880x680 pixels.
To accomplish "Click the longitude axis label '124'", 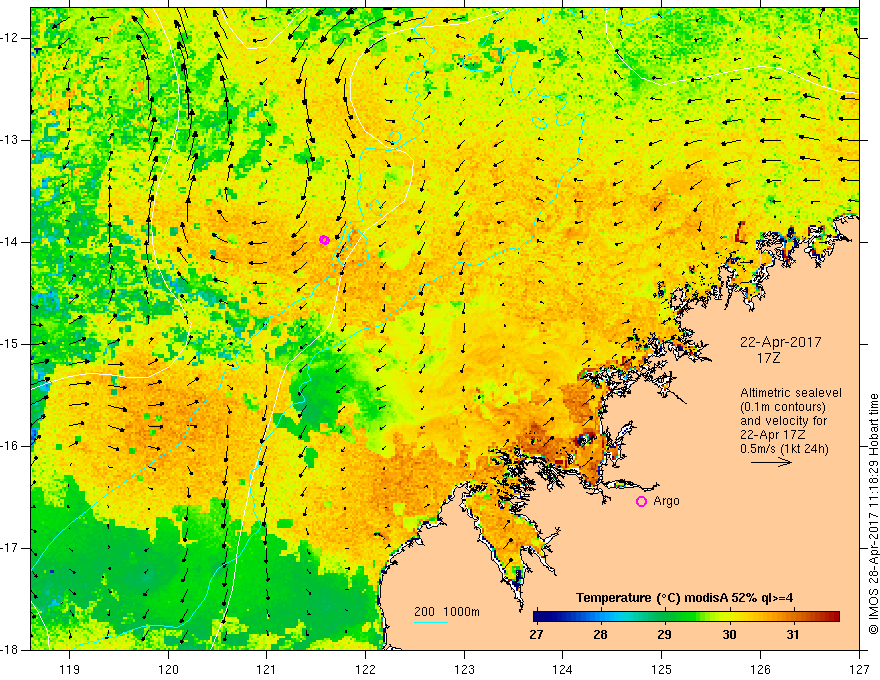I will [x=563, y=669].
